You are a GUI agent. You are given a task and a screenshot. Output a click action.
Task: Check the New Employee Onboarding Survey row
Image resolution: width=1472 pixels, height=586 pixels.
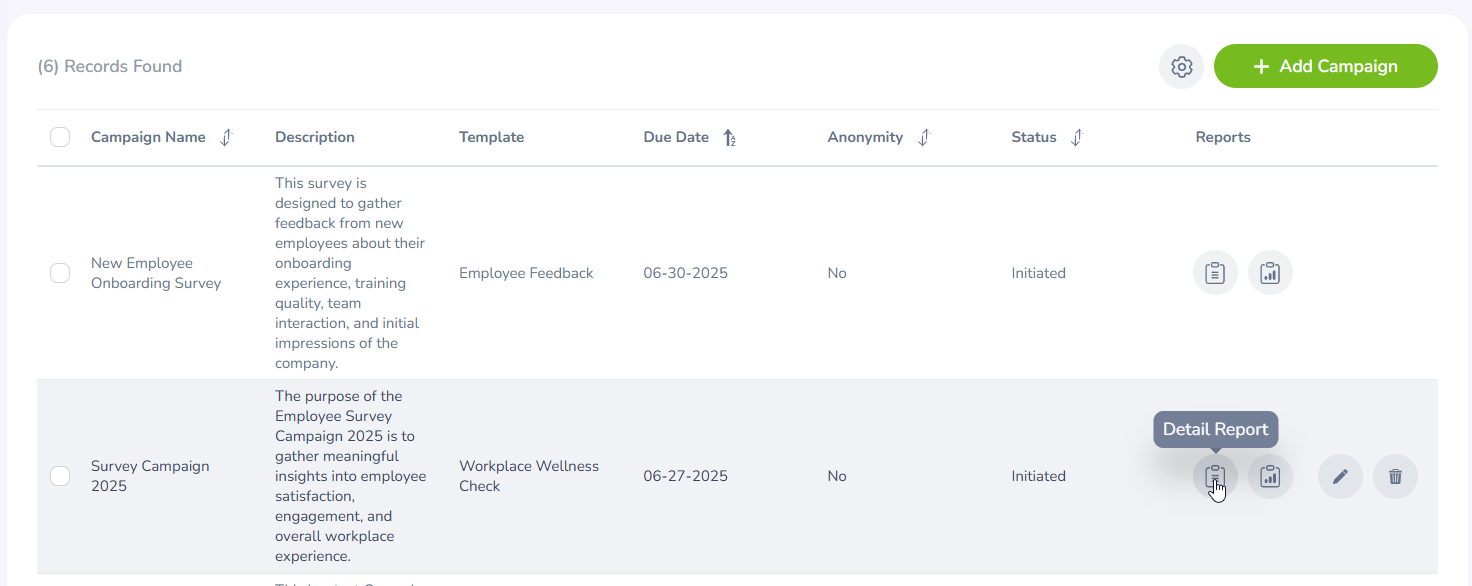pos(60,273)
